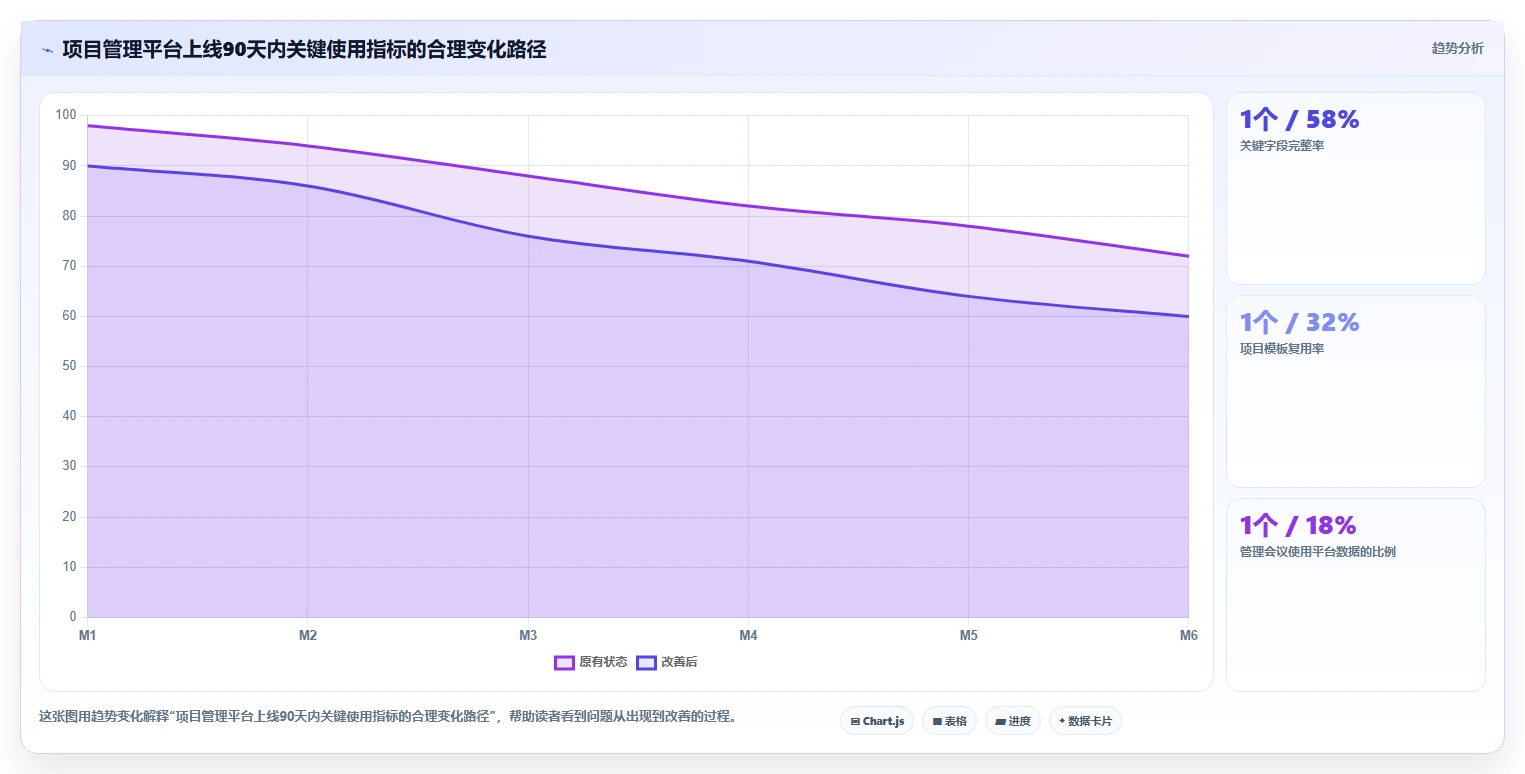
Task: Click the icon inside the 数据卡片 chip
Action: pyautogui.click(x=1062, y=721)
